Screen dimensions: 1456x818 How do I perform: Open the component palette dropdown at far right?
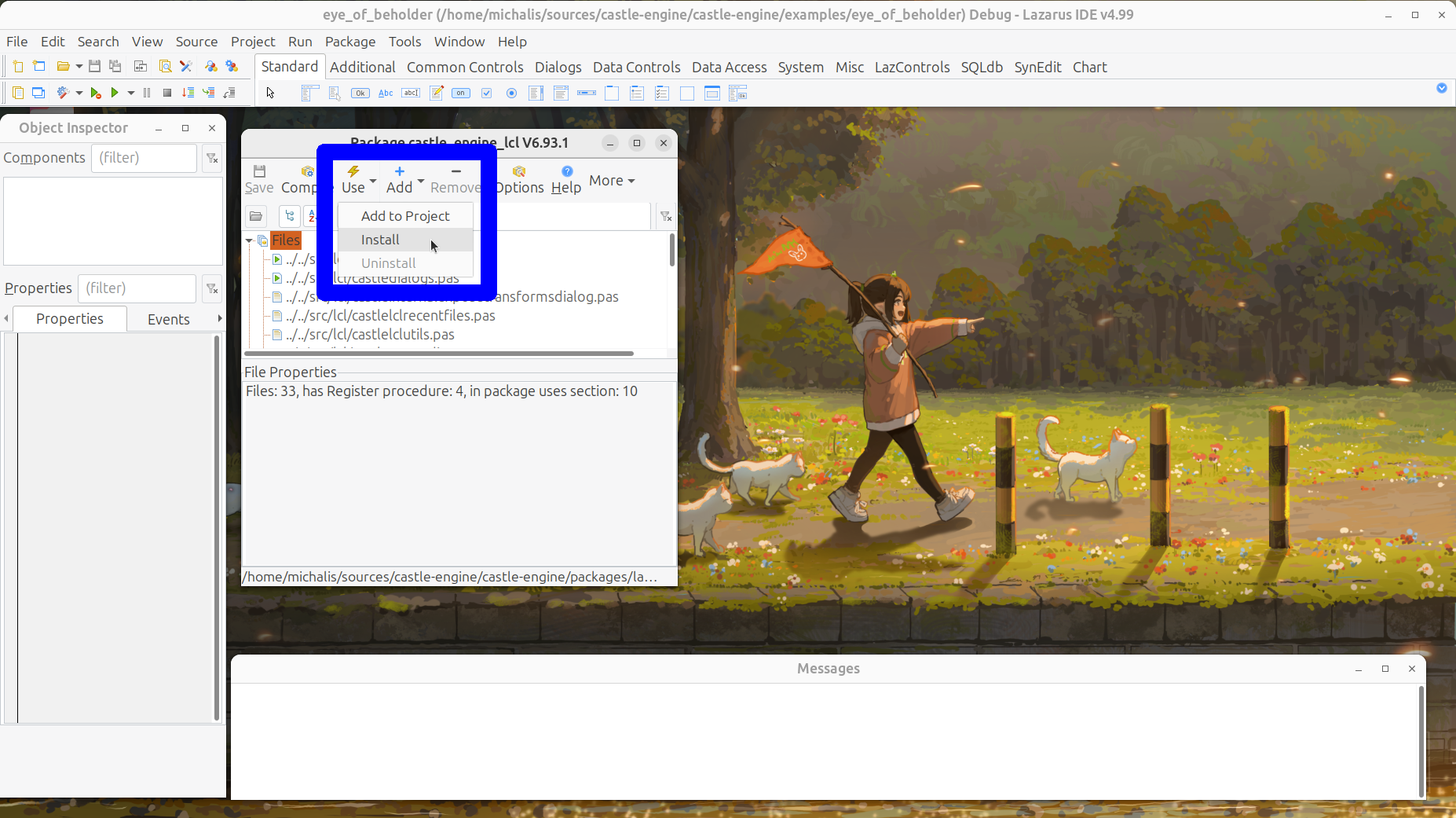1442,88
